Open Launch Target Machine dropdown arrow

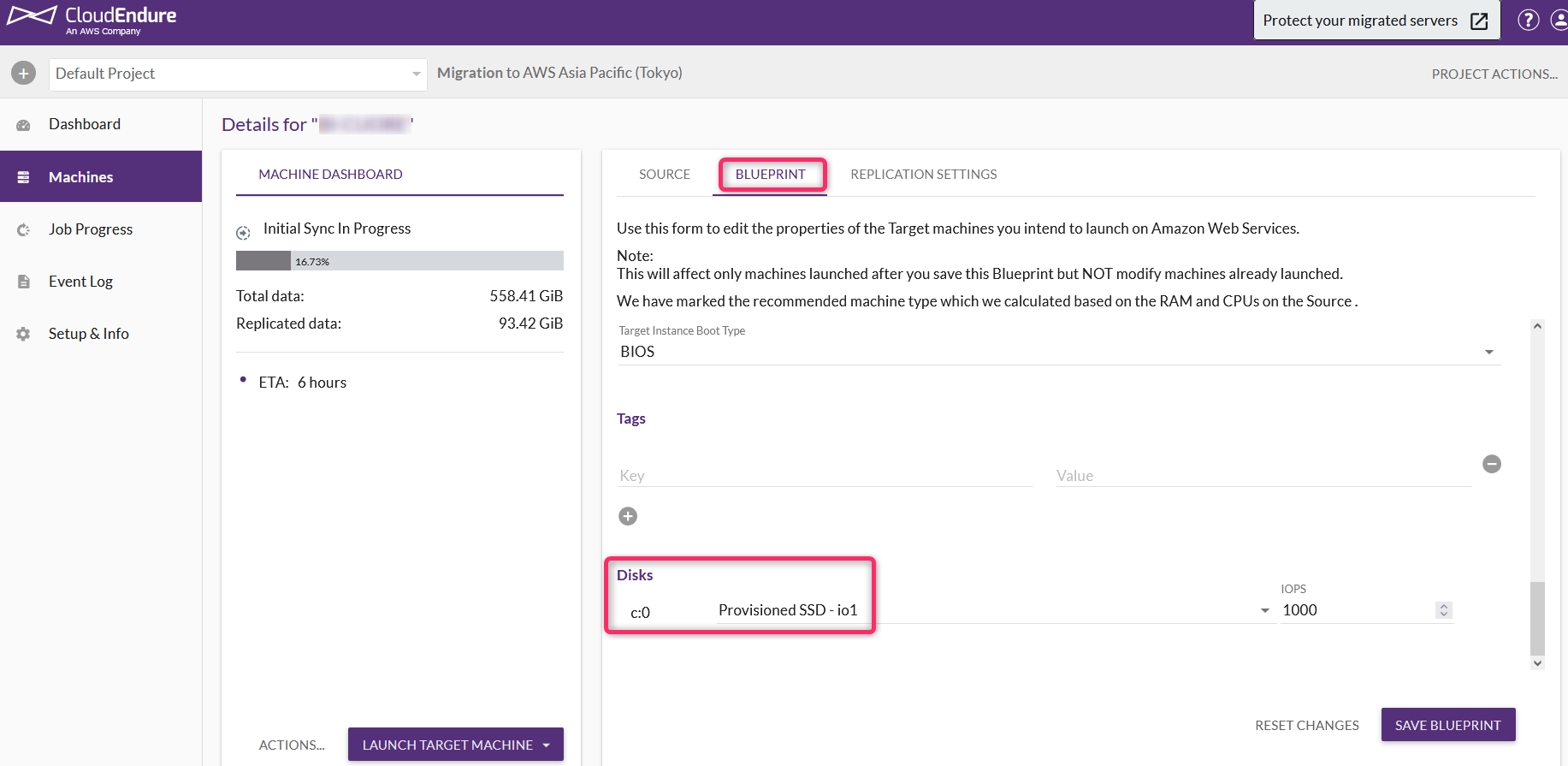[547, 745]
